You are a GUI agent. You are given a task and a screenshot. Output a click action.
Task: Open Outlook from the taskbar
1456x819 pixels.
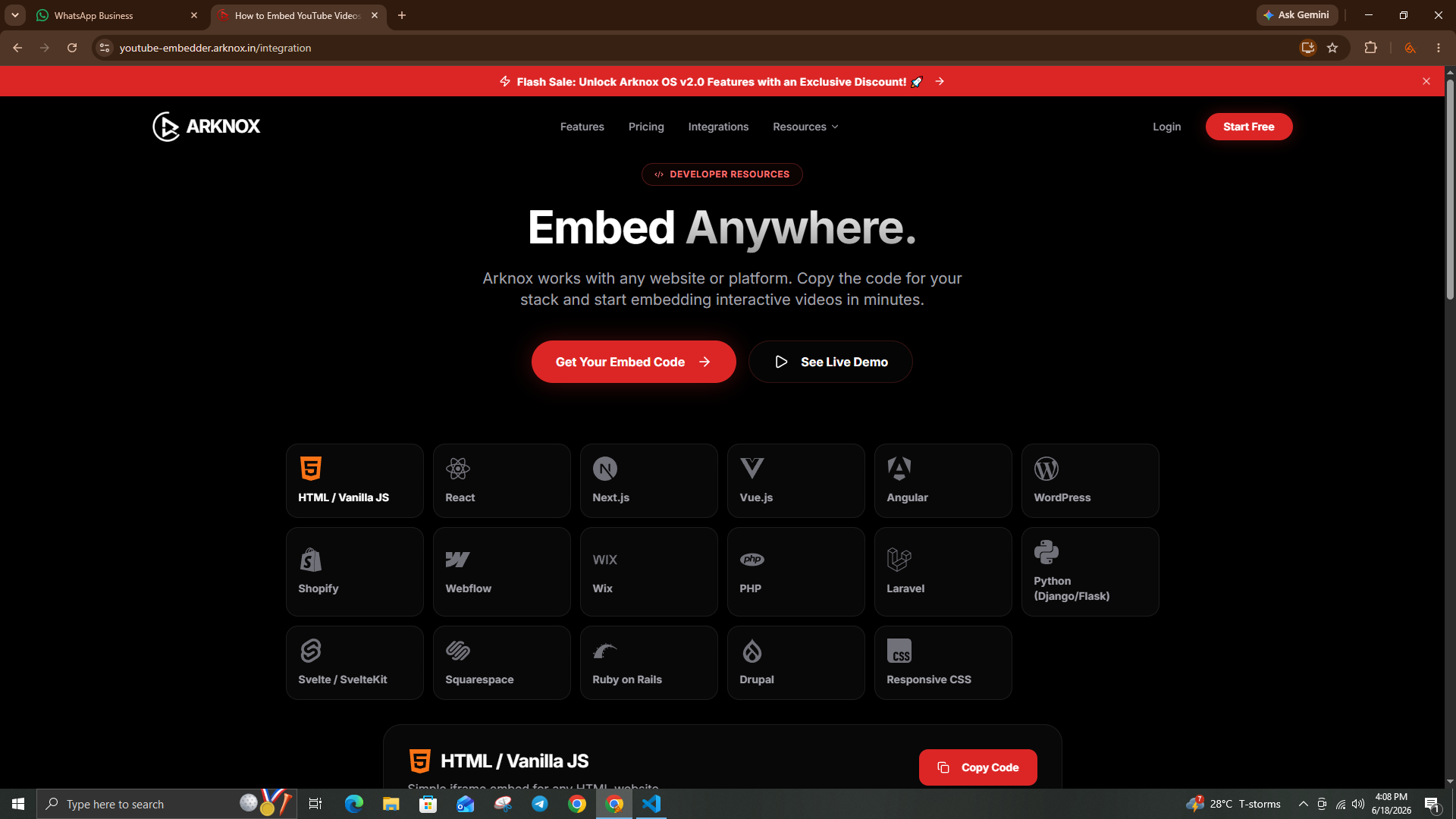[465, 804]
